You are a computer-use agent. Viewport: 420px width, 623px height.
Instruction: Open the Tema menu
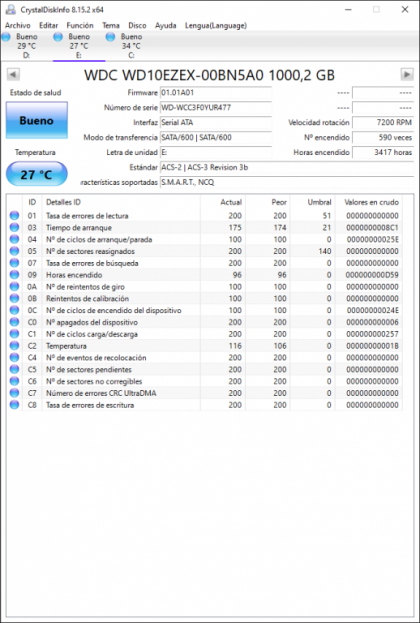tap(111, 25)
